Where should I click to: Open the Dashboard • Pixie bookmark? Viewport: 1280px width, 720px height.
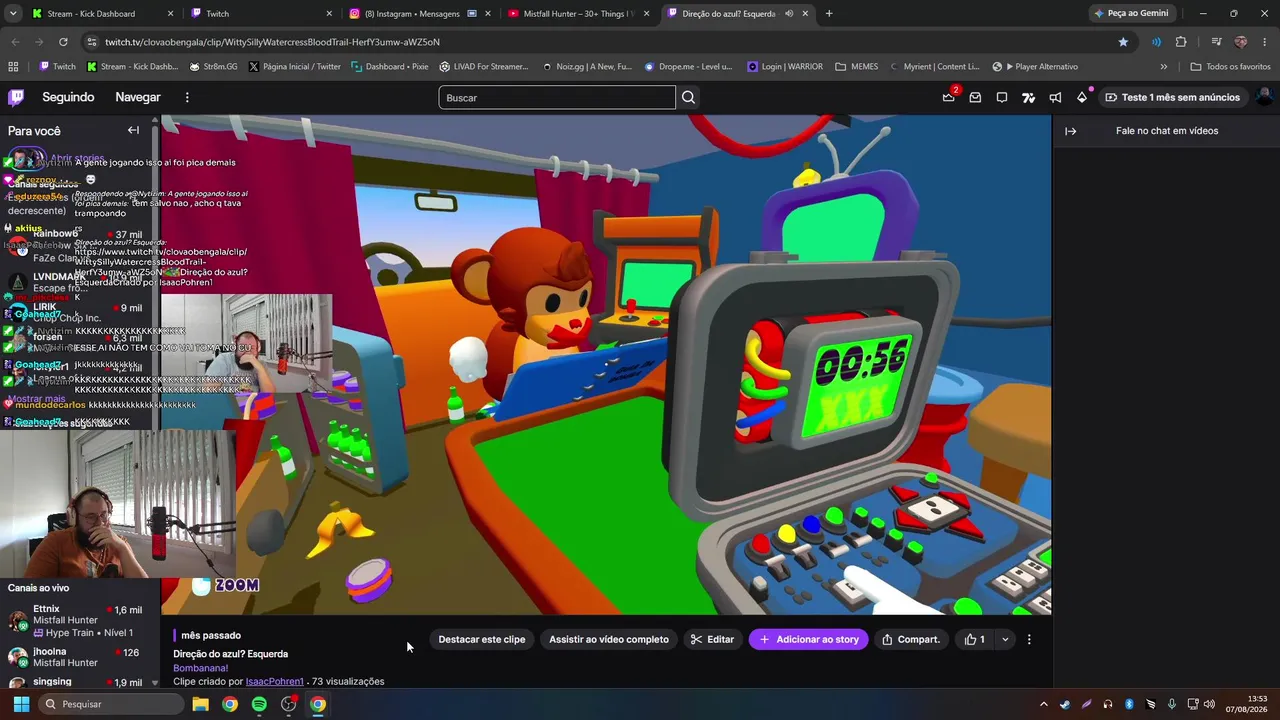click(x=390, y=66)
